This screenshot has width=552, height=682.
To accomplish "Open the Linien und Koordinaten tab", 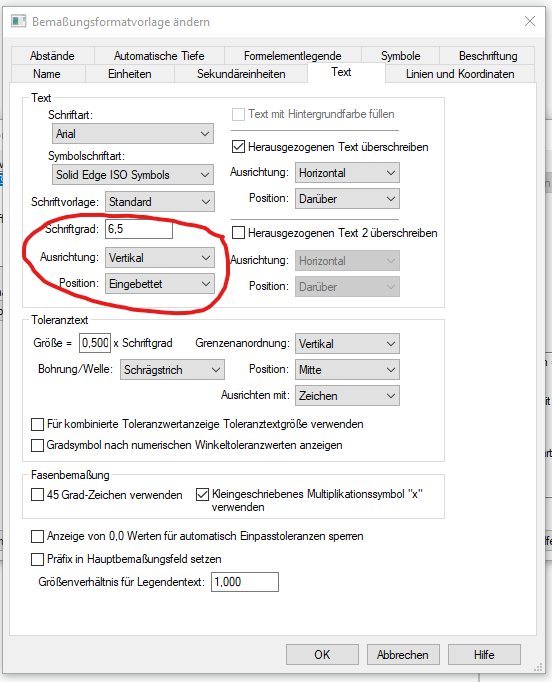I will (x=460, y=74).
